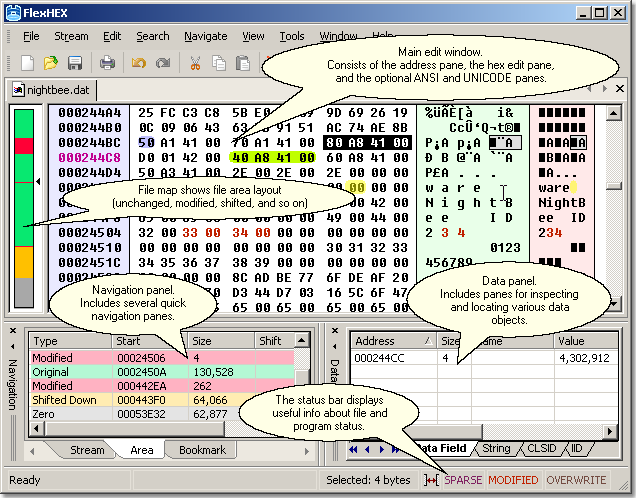Collapse Navigation panel via small arrow
The height and width of the screenshot is (498, 636).
[x=13, y=346]
